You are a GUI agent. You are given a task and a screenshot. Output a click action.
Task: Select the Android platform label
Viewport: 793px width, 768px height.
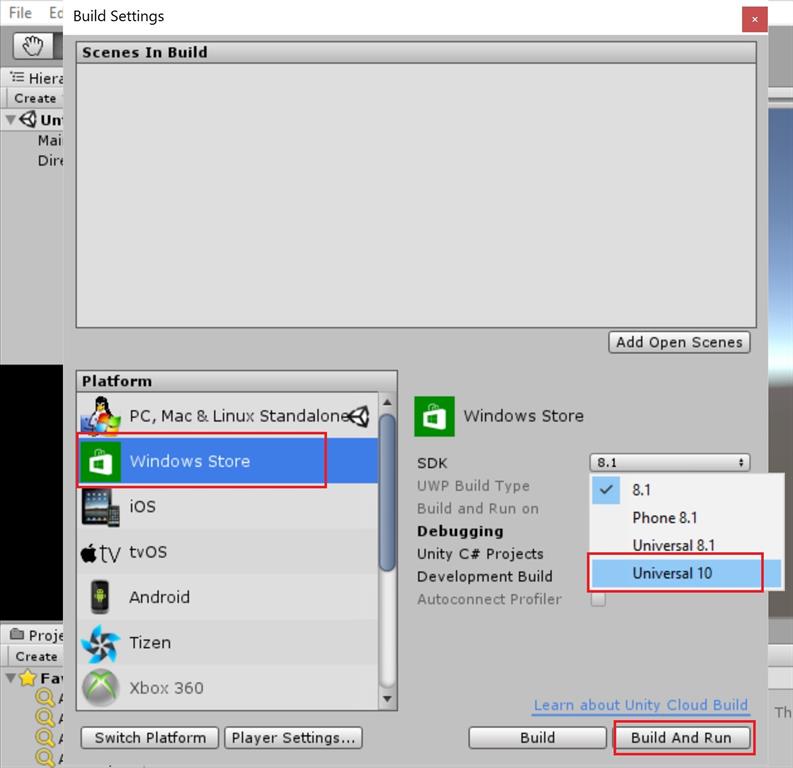coord(159,598)
